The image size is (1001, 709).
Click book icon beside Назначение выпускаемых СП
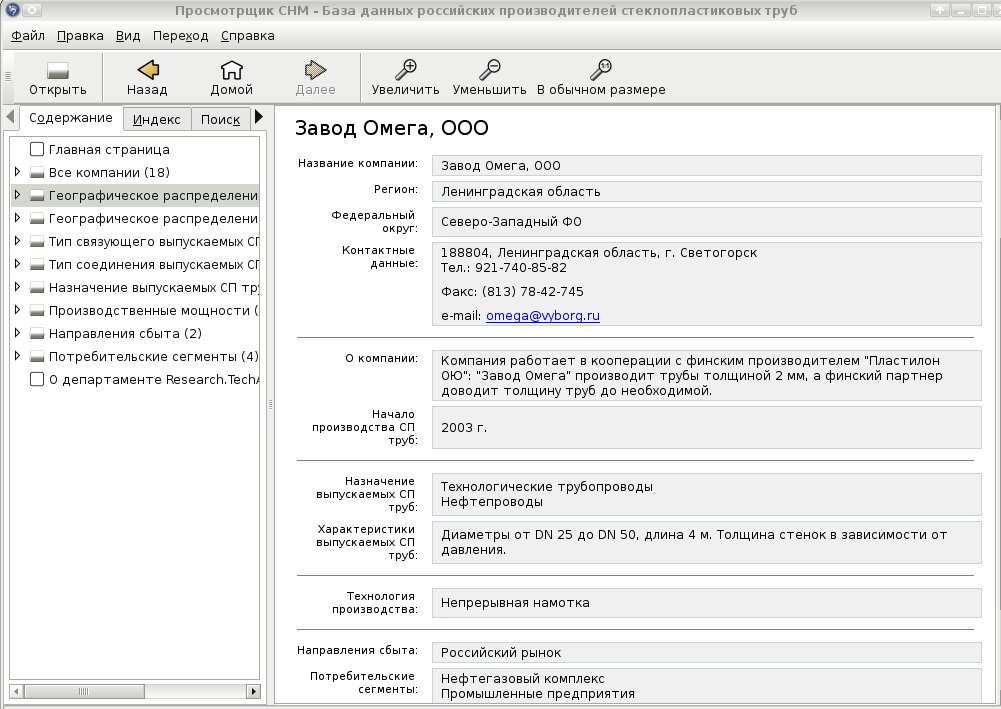point(37,288)
